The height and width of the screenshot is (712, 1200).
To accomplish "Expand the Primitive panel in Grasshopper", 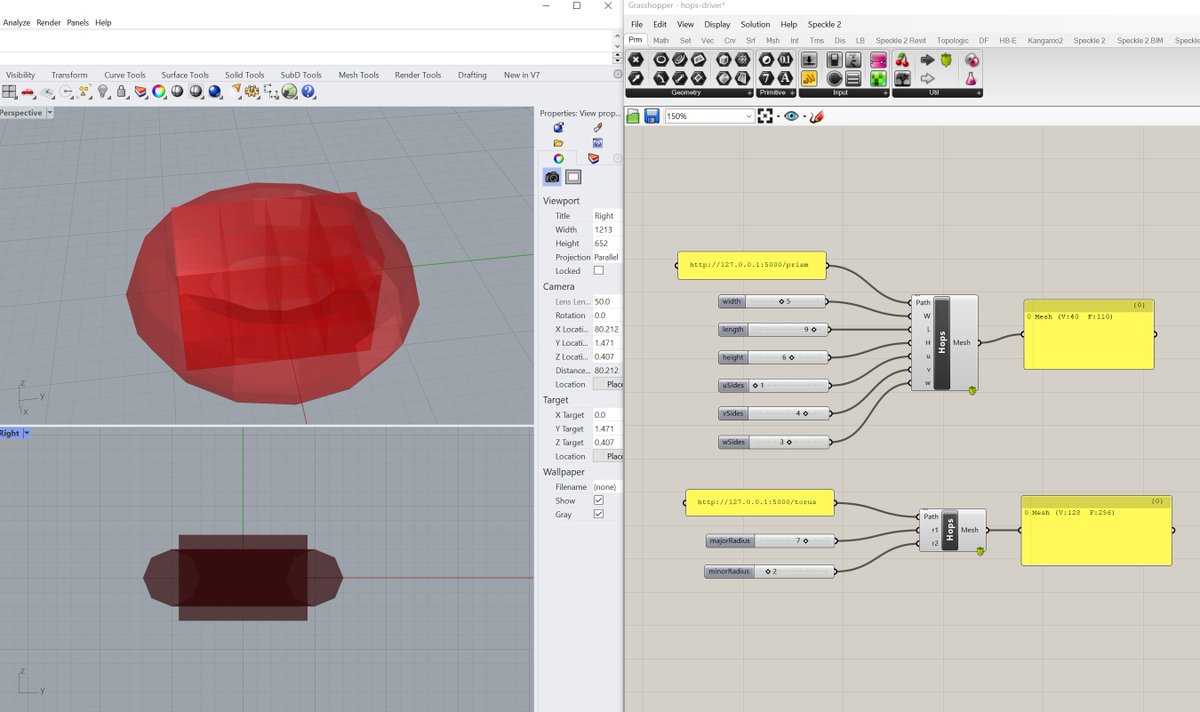I will (792, 93).
